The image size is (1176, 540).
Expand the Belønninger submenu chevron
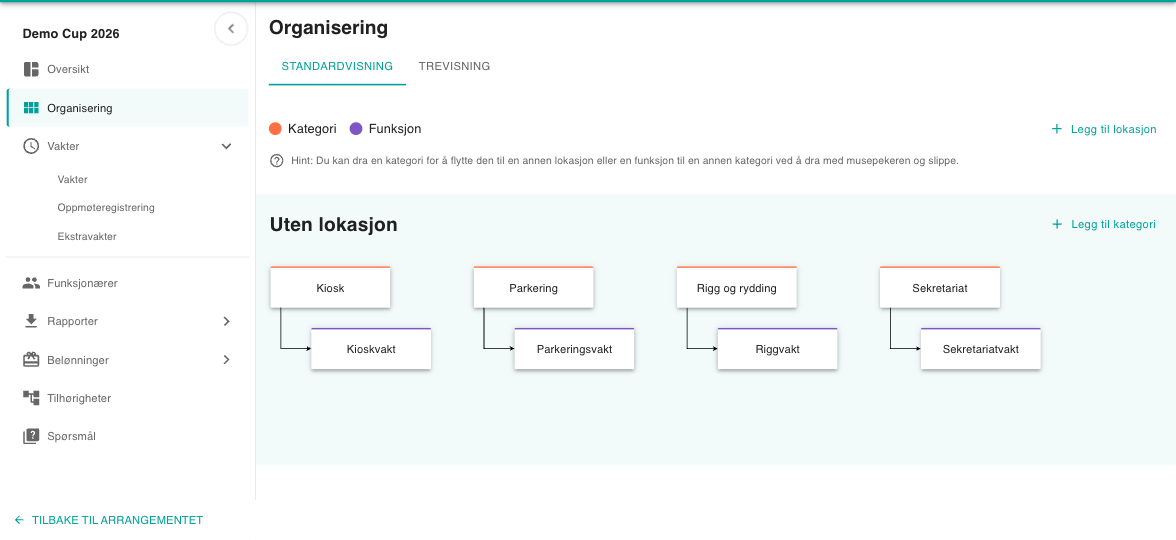click(226, 360)
